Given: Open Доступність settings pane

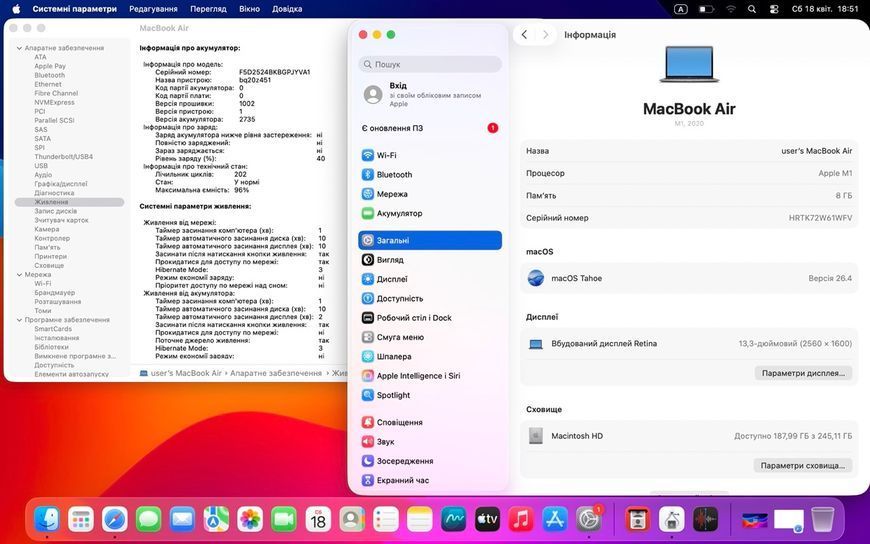Looking at the screenshot, I should [429, 299].
